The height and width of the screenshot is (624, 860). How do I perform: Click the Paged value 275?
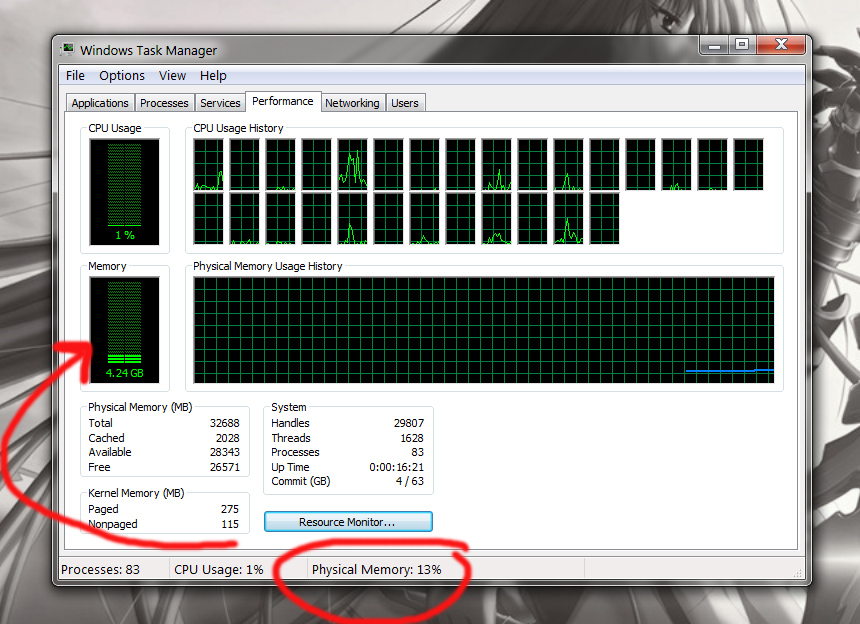230,509
